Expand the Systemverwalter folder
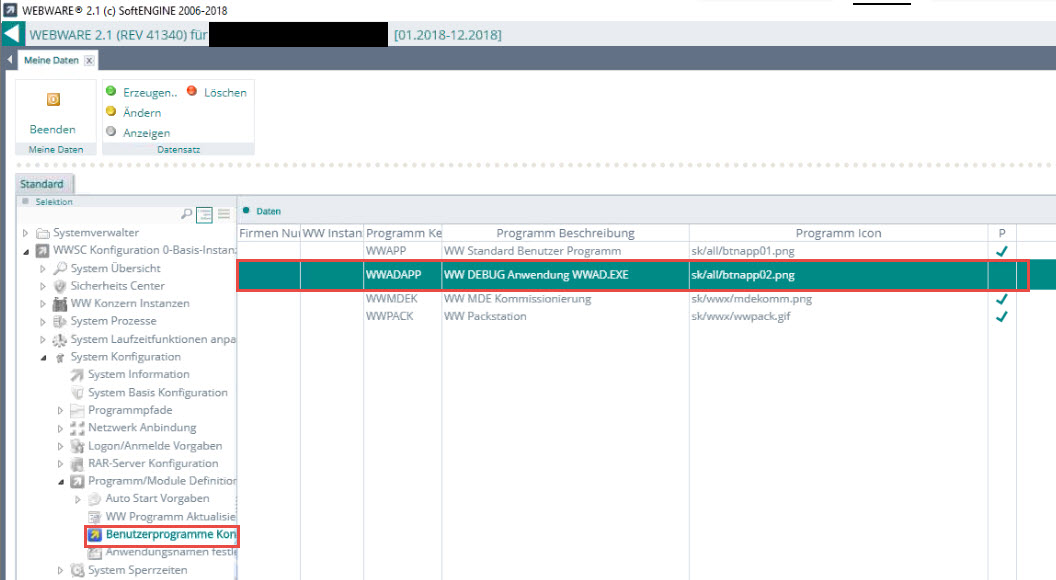Screen dimensions: 1056x580 (26, 233)
